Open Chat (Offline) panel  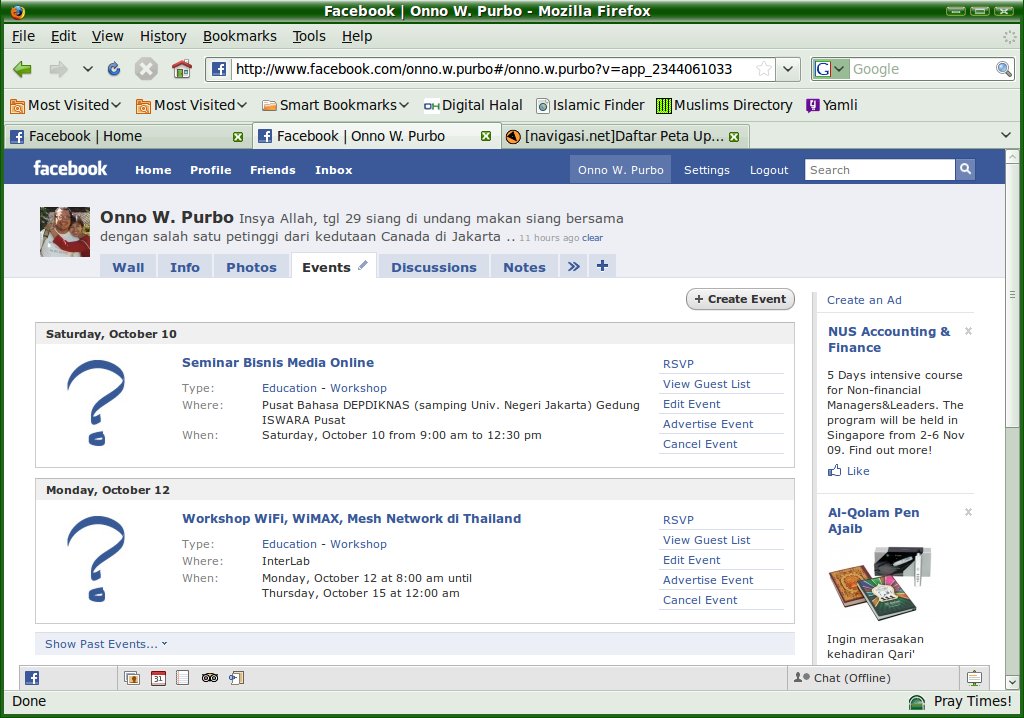pyautogui.click(x=842, y=678)
